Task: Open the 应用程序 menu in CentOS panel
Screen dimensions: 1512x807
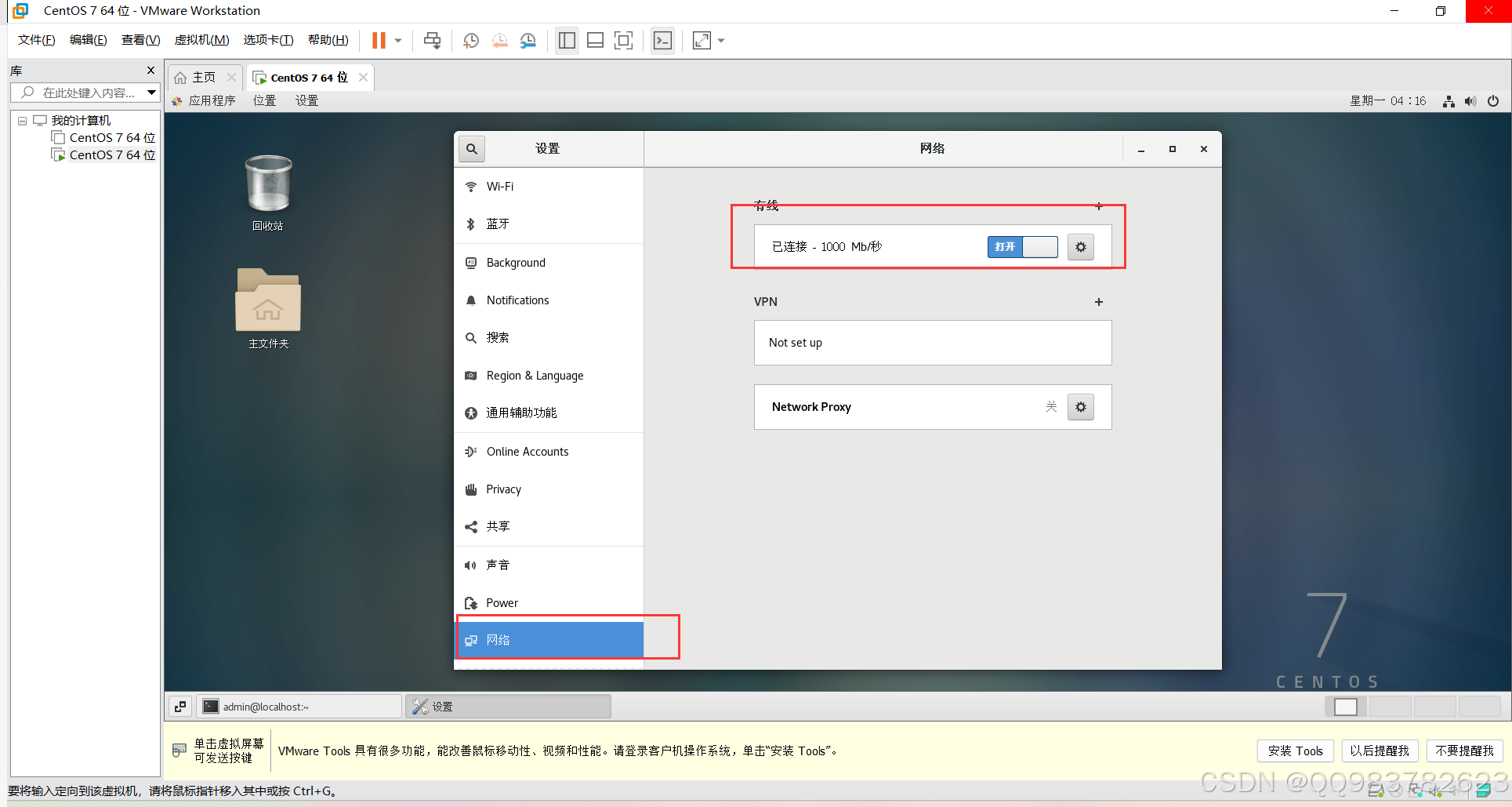Action: [205, 100]
